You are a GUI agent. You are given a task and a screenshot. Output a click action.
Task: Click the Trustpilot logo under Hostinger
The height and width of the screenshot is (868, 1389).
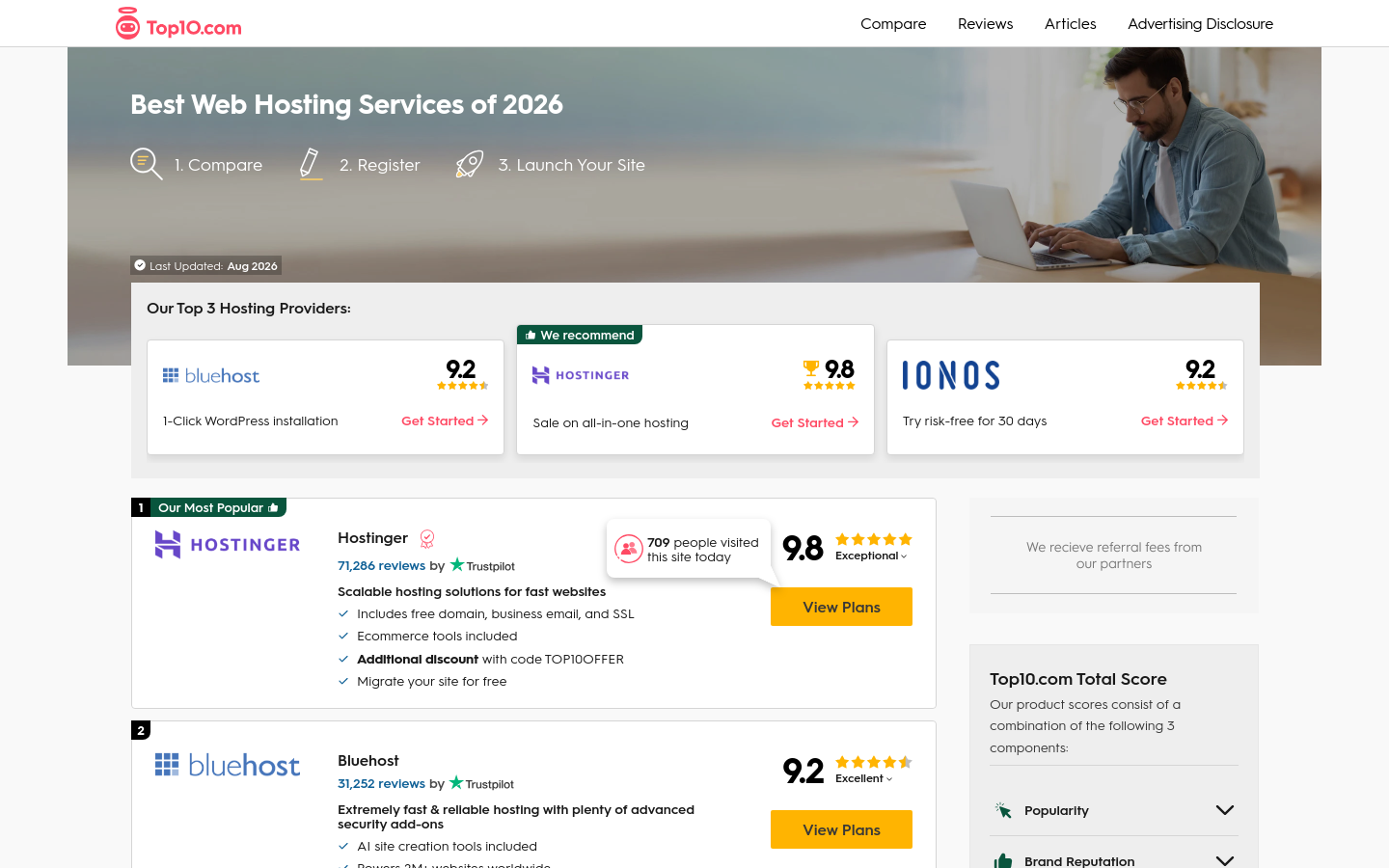click(482, 565)
